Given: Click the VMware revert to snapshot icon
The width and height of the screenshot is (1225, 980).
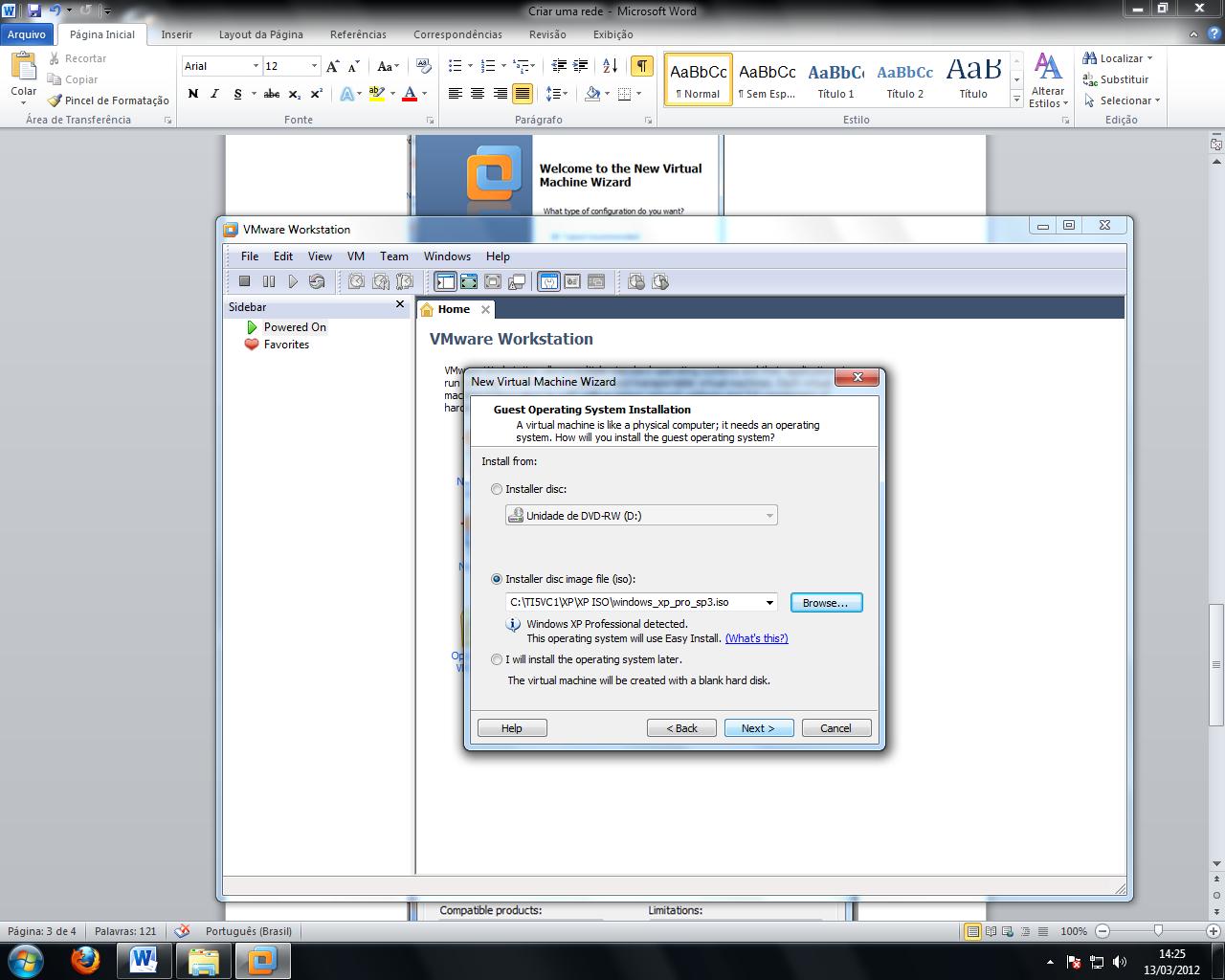Looking at the screenshot, I should click(381, 281).
